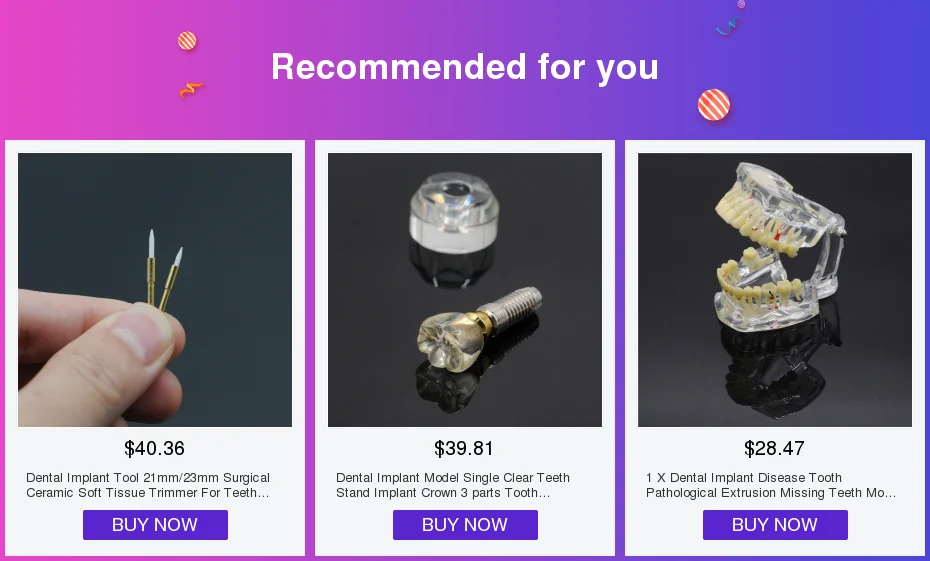930x561 pixels.
Task: Click the orange squiggle confetti decoration
Action: [x=191, y=90]
